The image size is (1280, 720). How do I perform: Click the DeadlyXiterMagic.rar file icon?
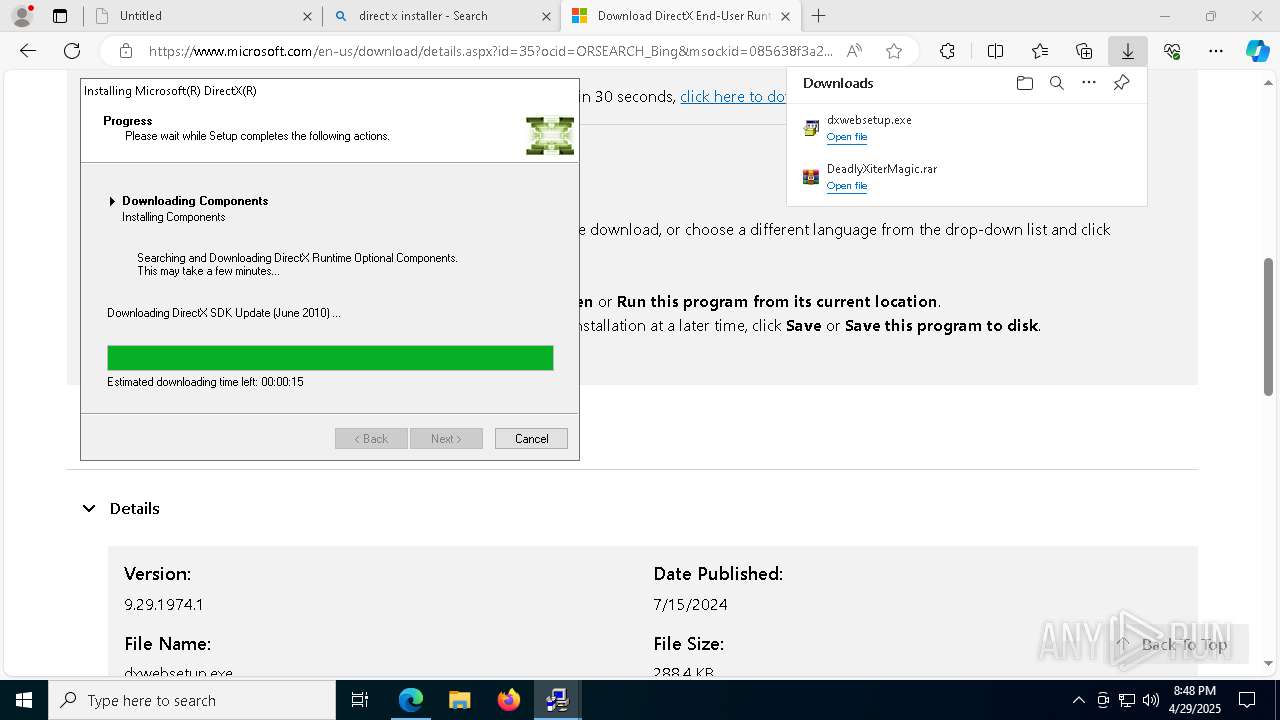(811, 177)
